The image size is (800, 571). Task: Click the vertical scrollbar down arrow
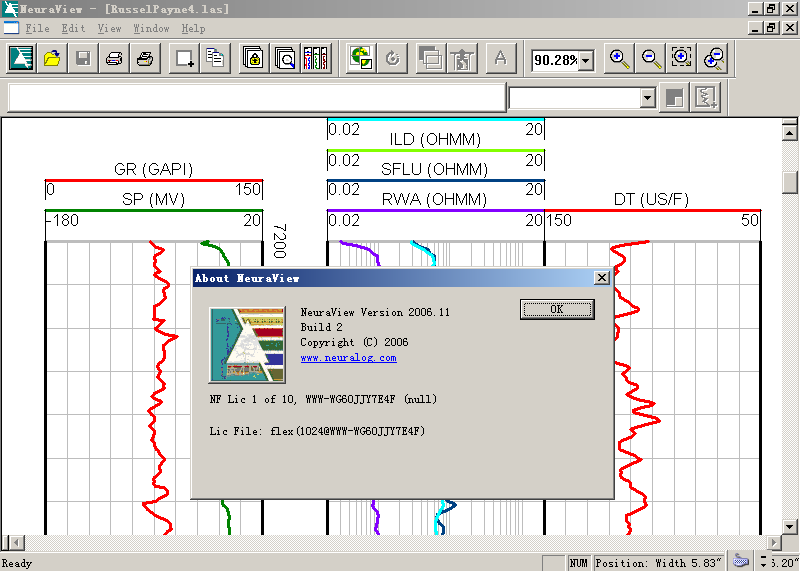[789, 526]
